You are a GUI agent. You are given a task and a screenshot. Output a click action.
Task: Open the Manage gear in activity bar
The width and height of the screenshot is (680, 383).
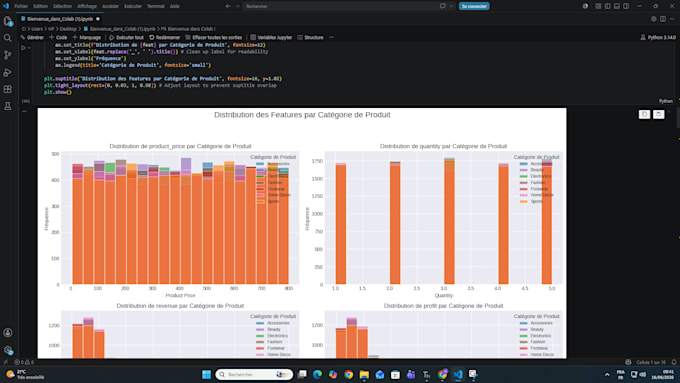(8, 350)
